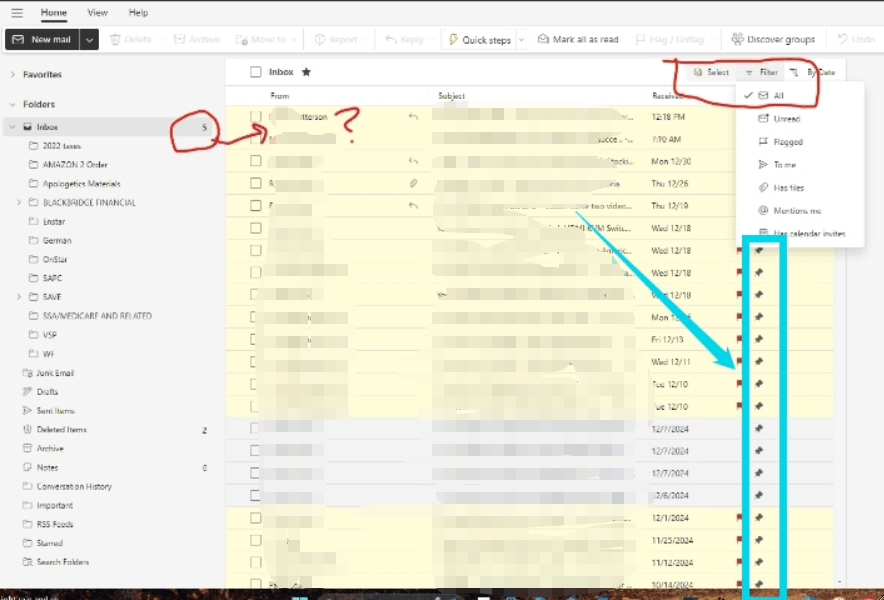The width and height of the screenshot is (884, 600).
Task: Open the Junk Email folder
Action: [55, 373]
